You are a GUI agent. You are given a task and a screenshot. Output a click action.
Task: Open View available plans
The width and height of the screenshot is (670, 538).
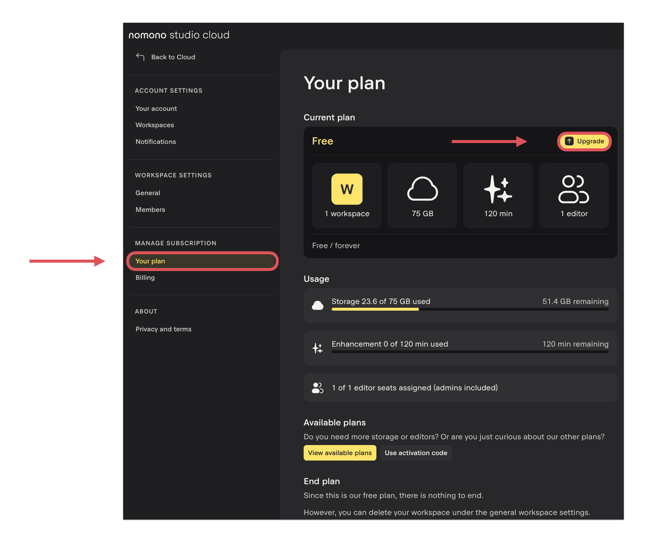point(340,453)
